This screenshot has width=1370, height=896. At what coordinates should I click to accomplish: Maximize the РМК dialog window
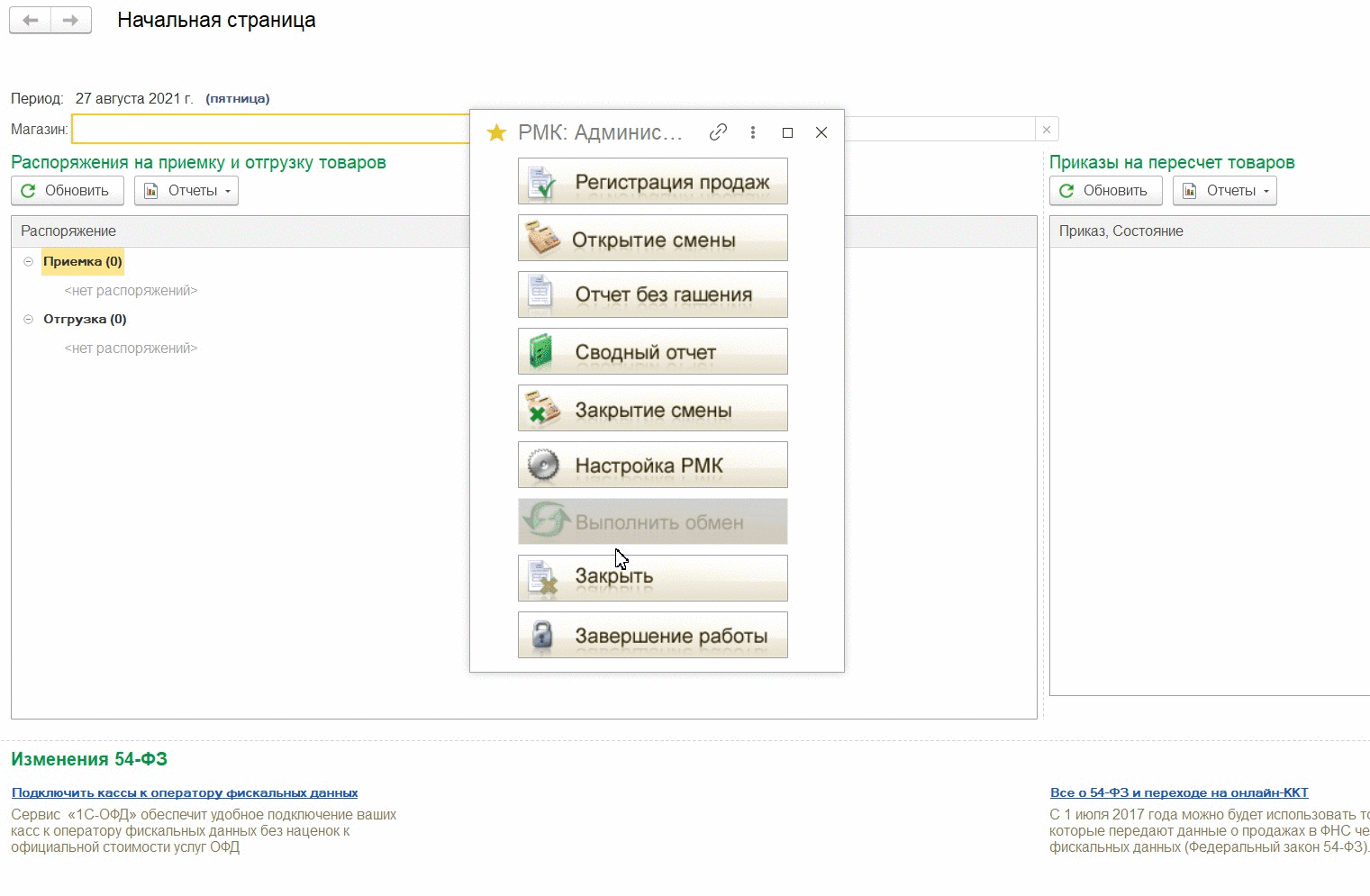pos(787,132)
